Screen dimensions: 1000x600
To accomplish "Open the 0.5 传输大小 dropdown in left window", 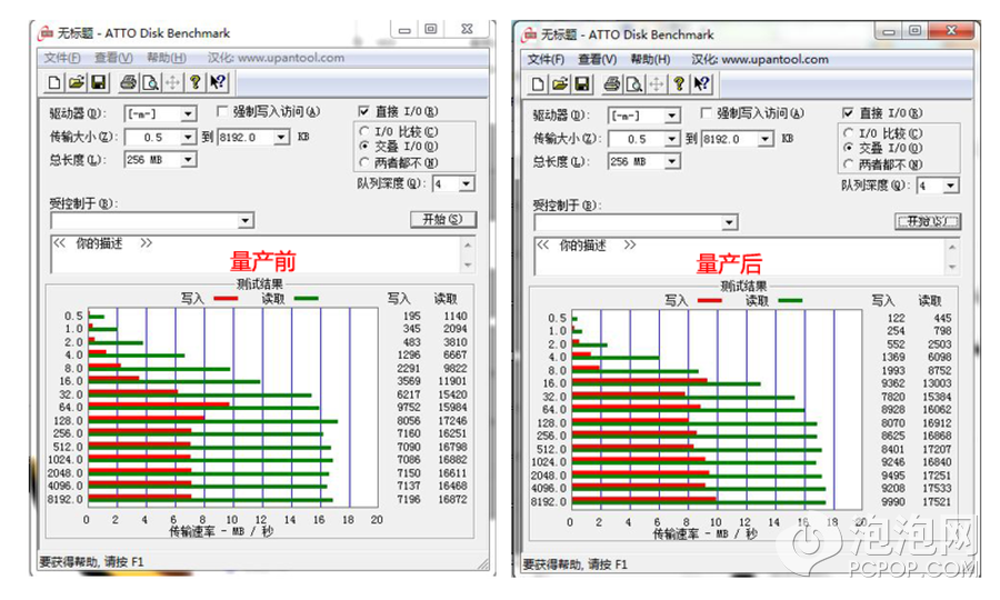I will tap(188, 137).
